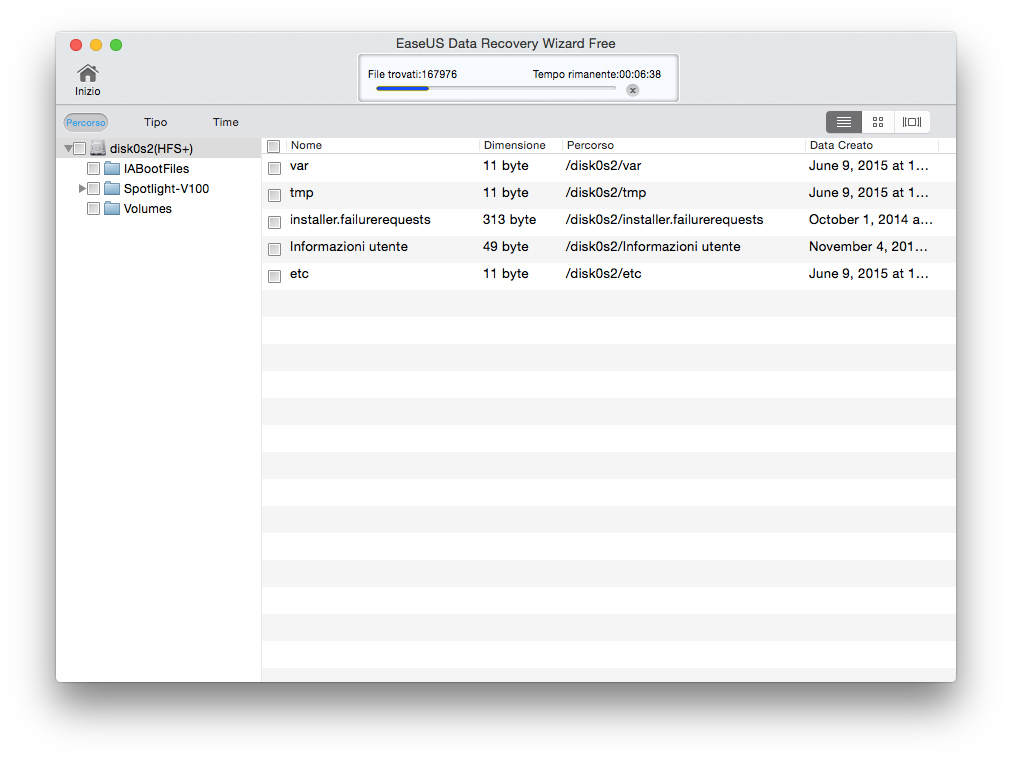Expand the Spotlight-V100 folder
The width and height of the screenshot is (1012, 762).
pyautogui.click(x=82, y=189)
